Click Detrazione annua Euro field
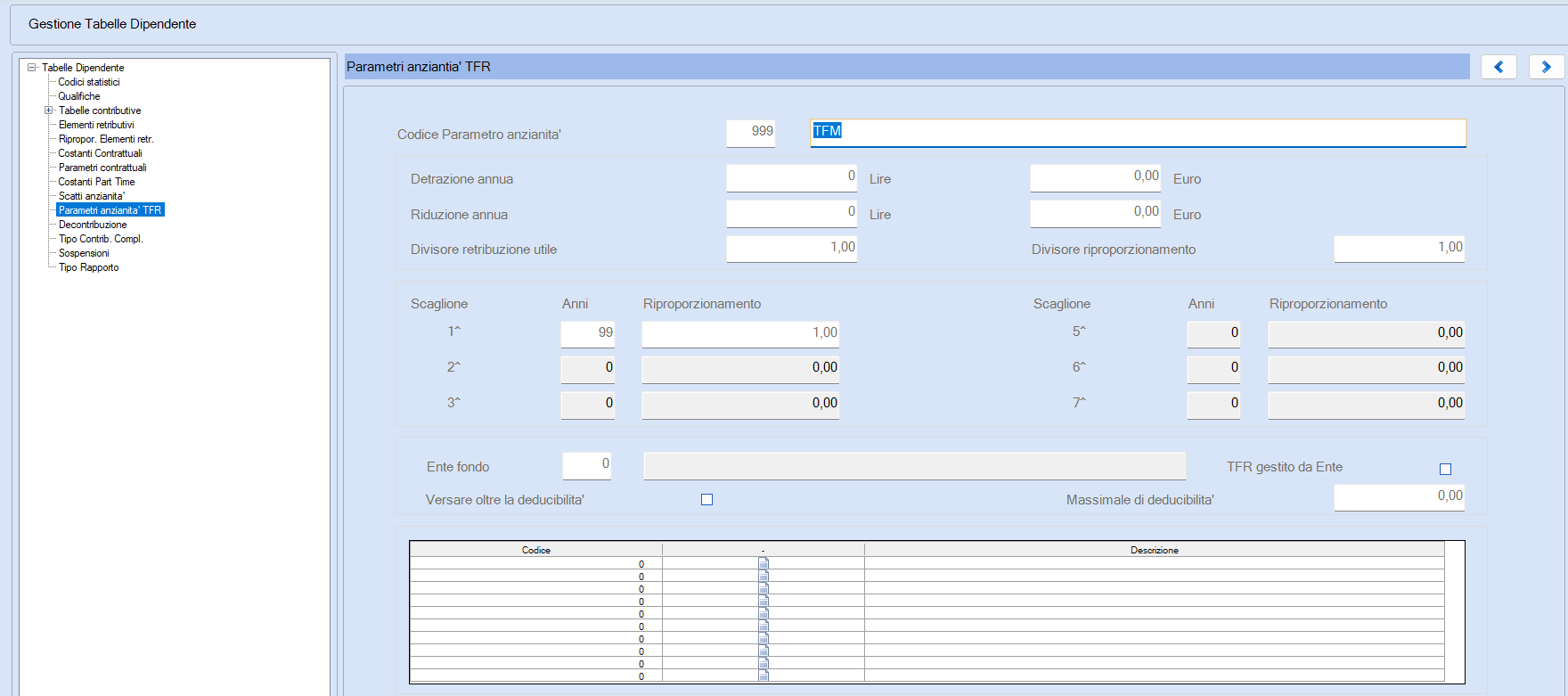Image resolution: width=1568 pixels, height=696 pixels. tap(1096, 177)
